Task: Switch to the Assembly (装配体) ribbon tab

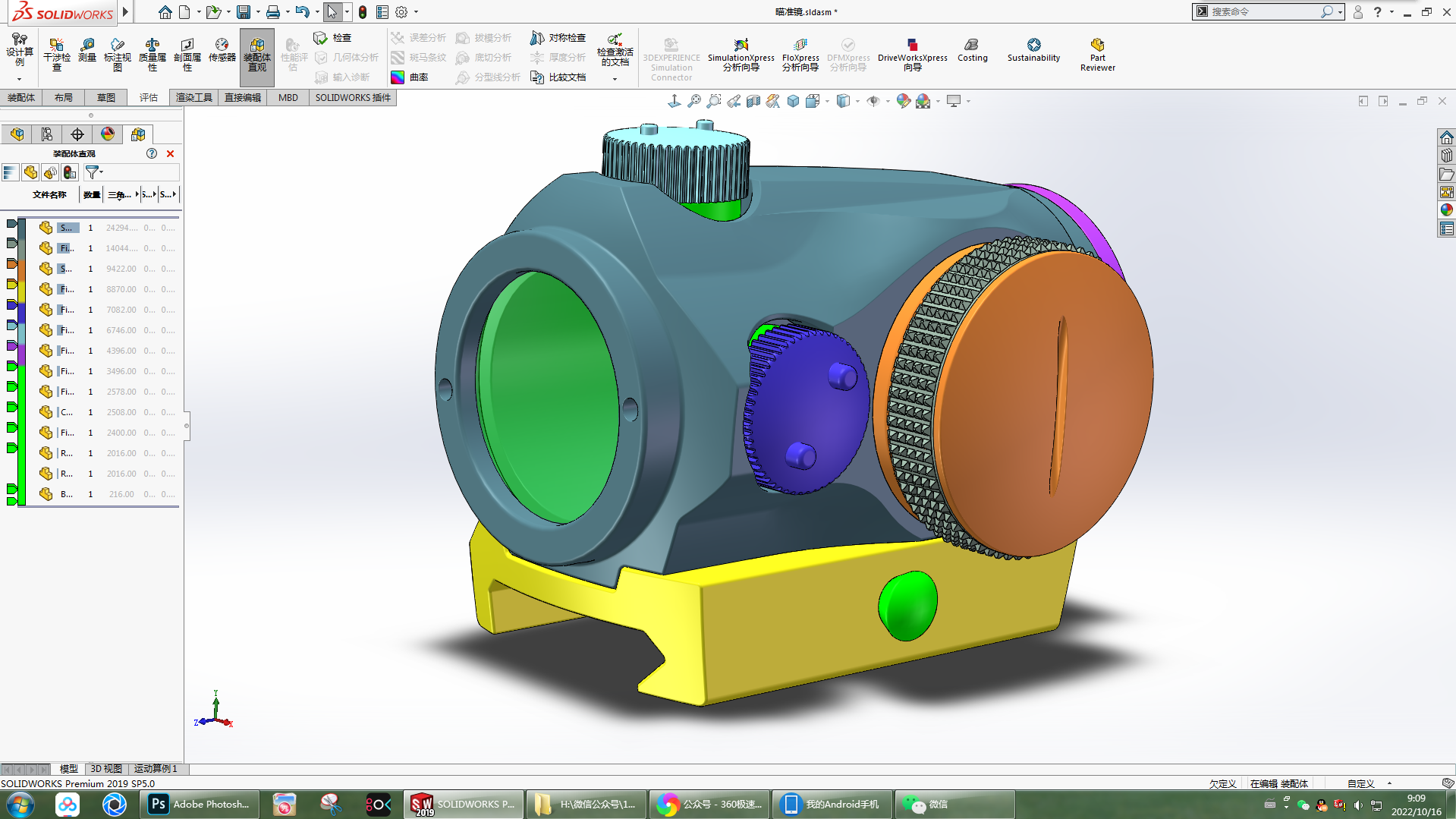Action: pyautogui.click(x=21, y=97)
